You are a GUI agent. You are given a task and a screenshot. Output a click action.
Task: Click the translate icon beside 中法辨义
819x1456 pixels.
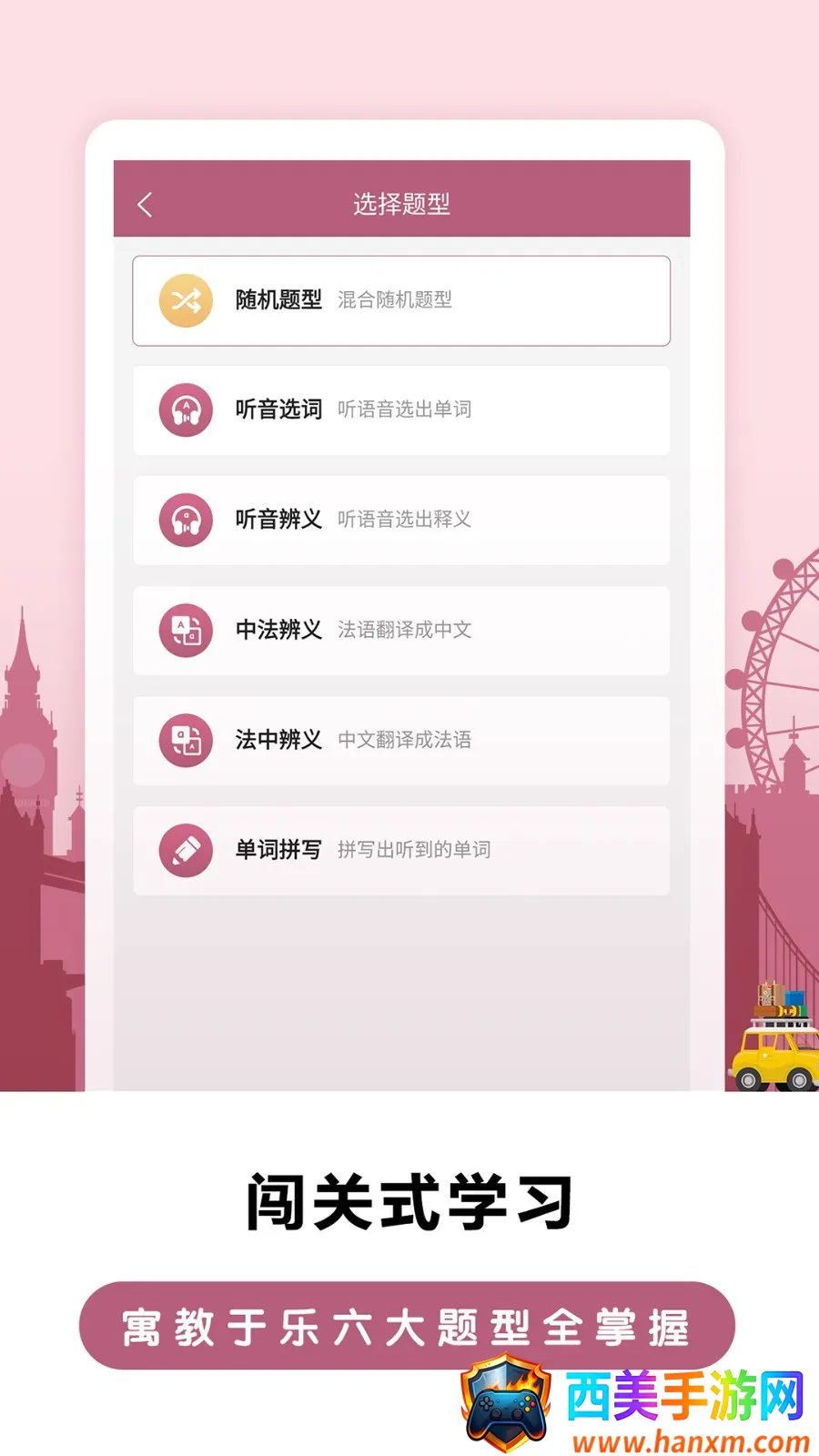click(x=186, y=631)
